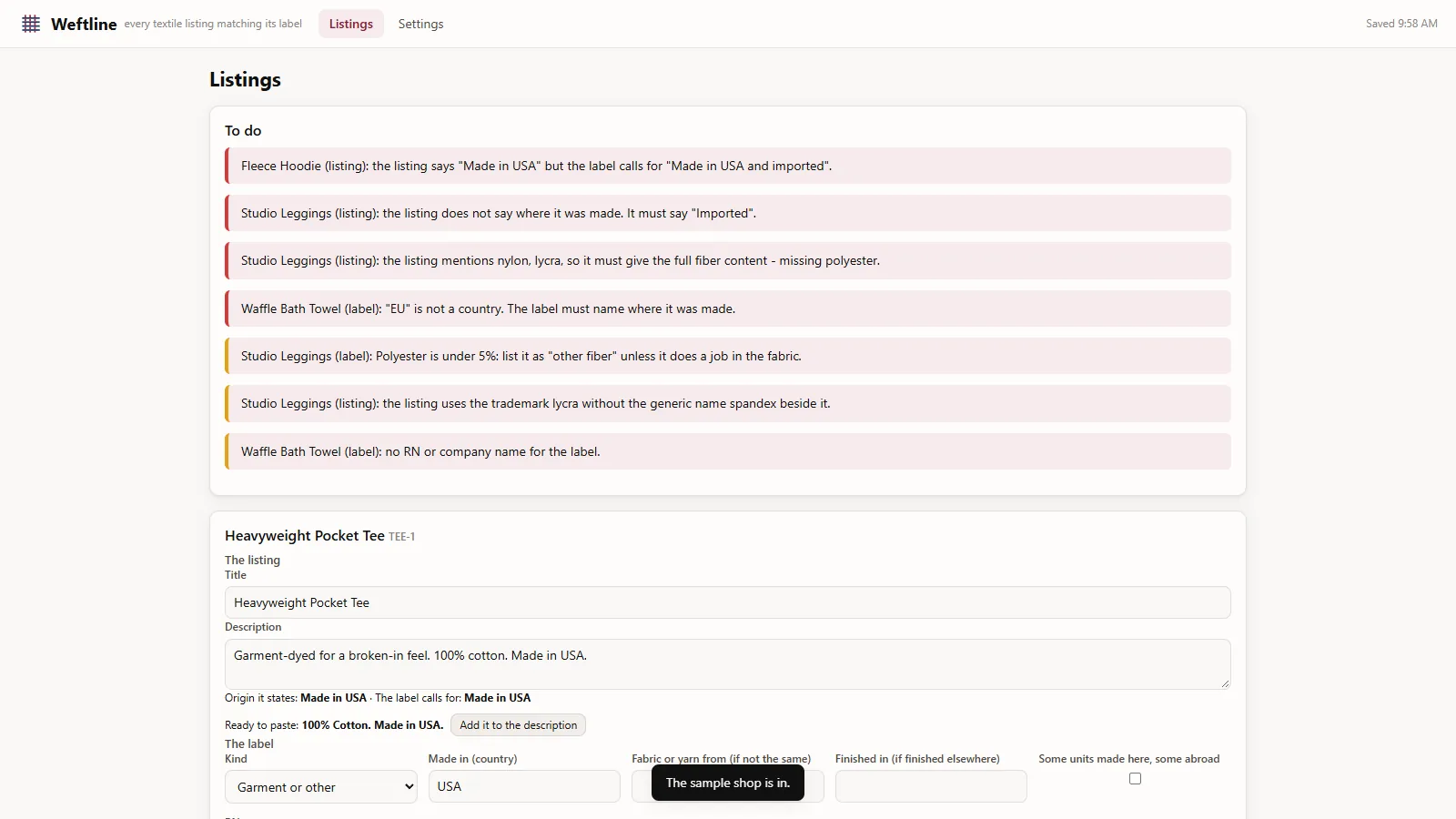Click the 'Saved 9:58 AM' status text
Screen dimensions: 1456x819
(1401, 24)
